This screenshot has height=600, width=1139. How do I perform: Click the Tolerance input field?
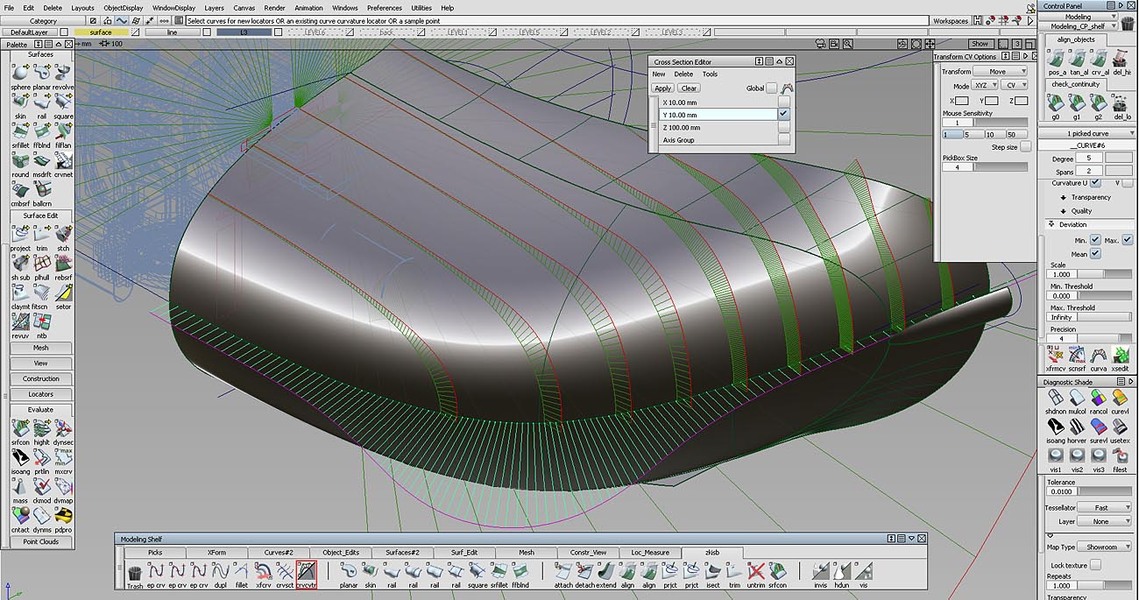1062,491
